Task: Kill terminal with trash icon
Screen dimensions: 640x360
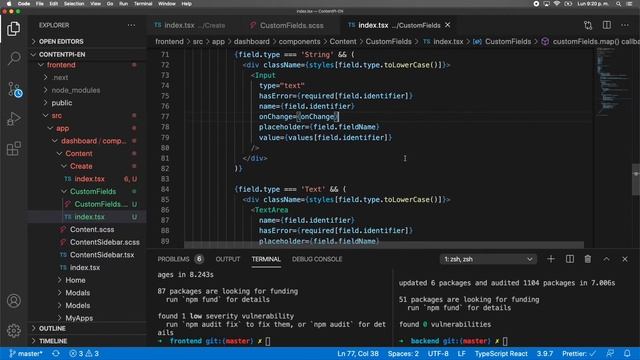Action: (588, 259)
